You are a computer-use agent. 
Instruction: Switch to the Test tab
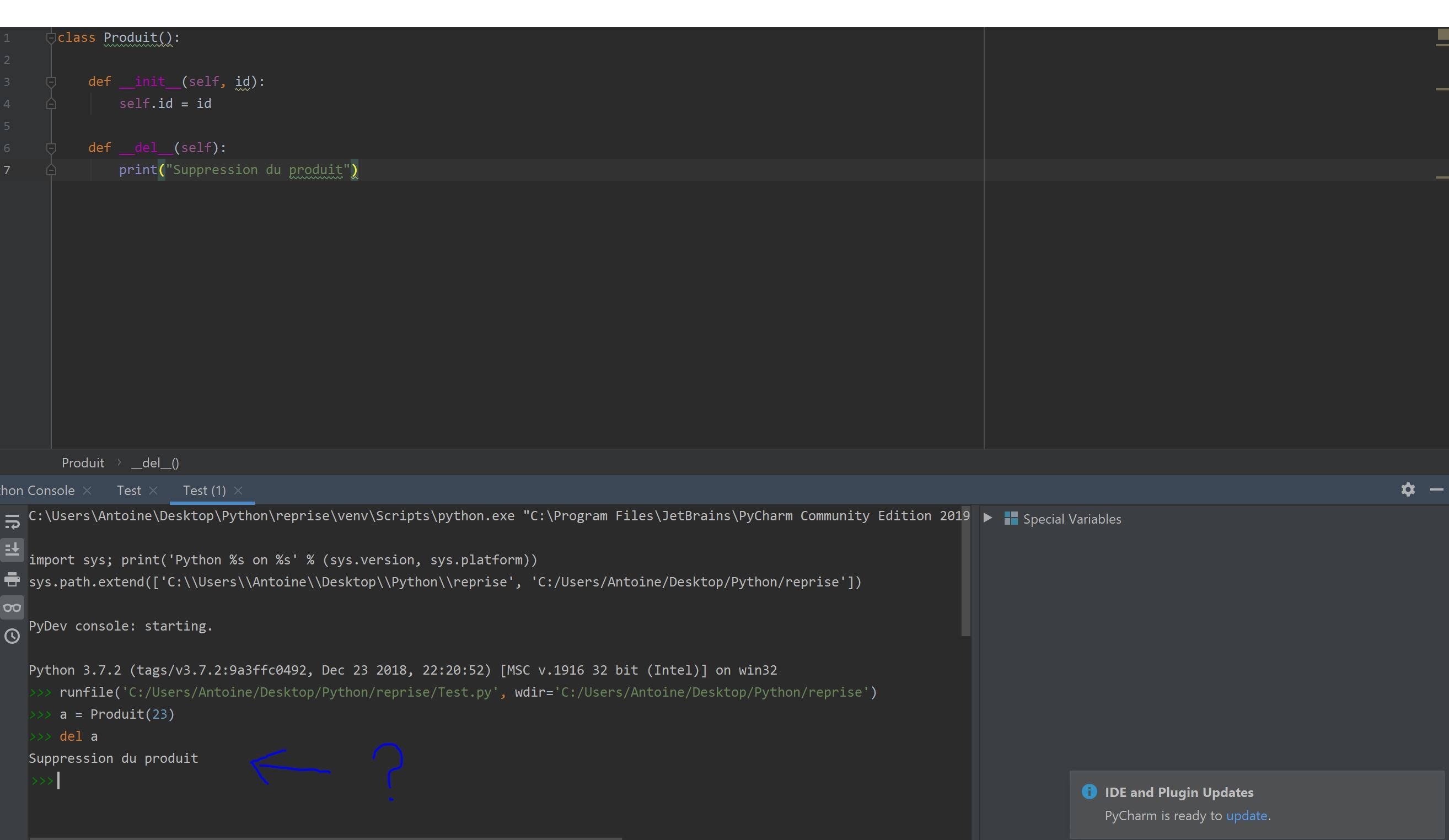pos(129,491)
